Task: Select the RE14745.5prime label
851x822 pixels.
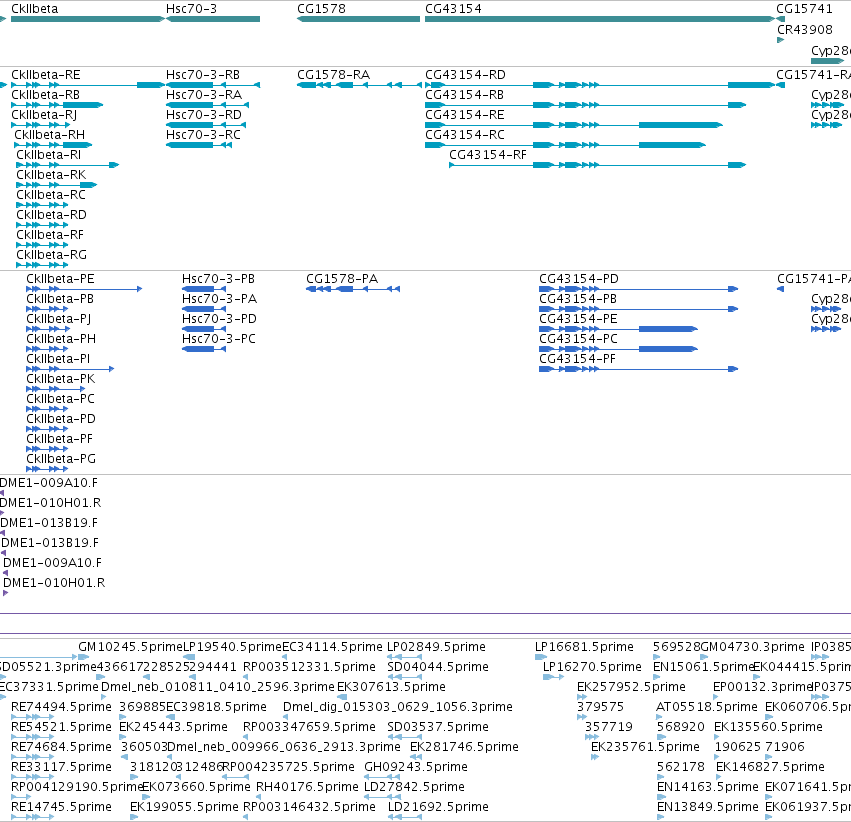Action: pyautogui.click(x=61, y=807)
